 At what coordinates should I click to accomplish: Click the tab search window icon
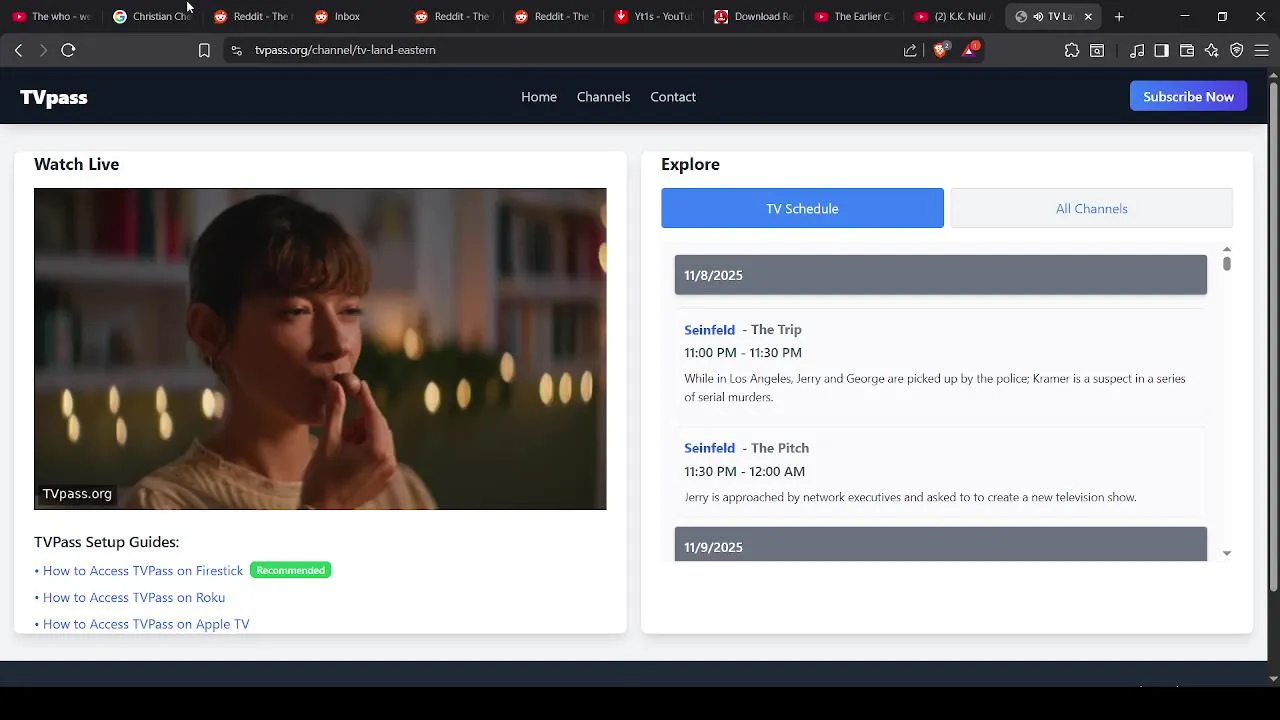(x=1097, y=50)
